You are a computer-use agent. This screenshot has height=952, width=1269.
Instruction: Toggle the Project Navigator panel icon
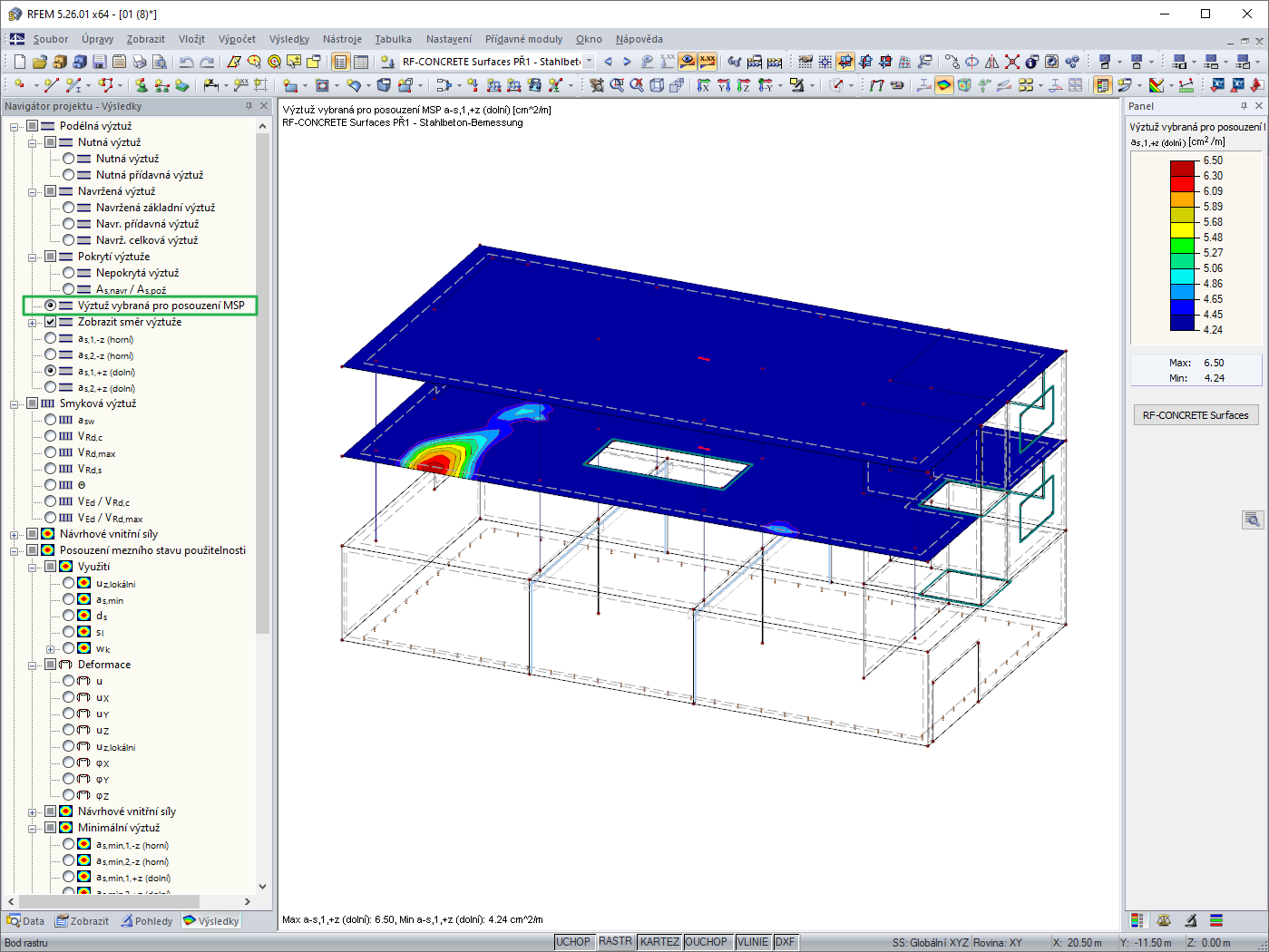click(x=341, y=62)
